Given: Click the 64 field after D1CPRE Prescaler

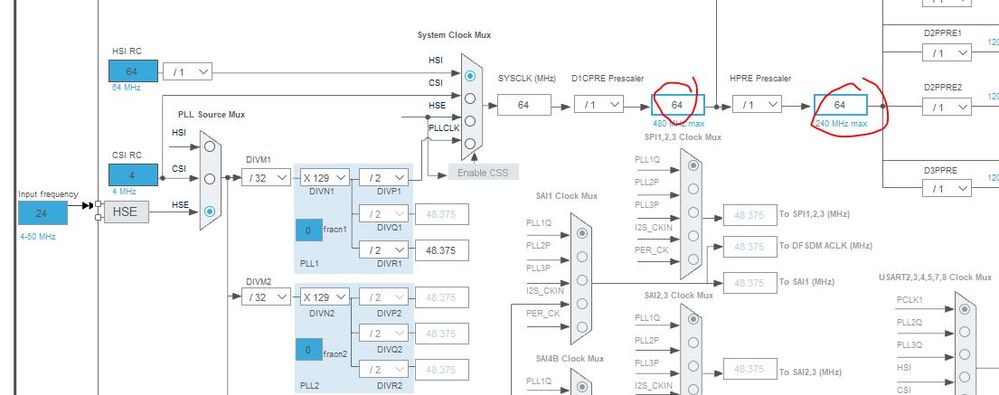Looking at the screenshot, I should point(678,104).
